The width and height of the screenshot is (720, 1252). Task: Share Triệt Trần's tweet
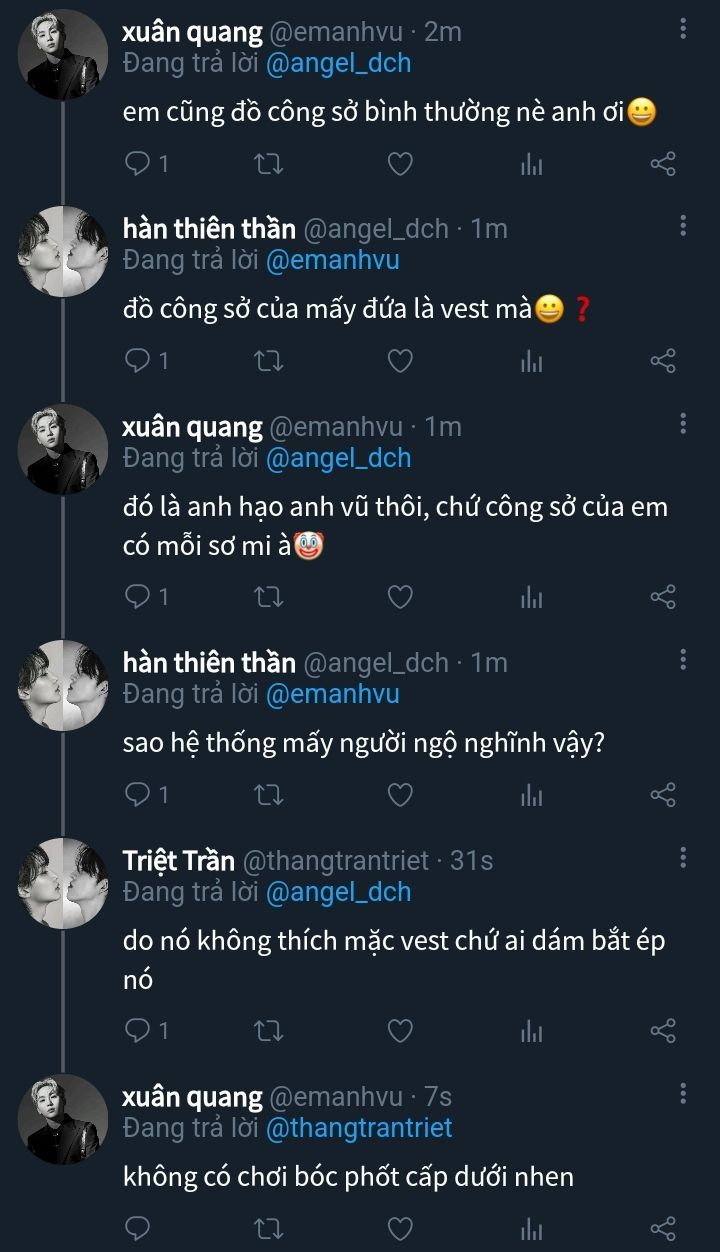[x=663, y=1029]
